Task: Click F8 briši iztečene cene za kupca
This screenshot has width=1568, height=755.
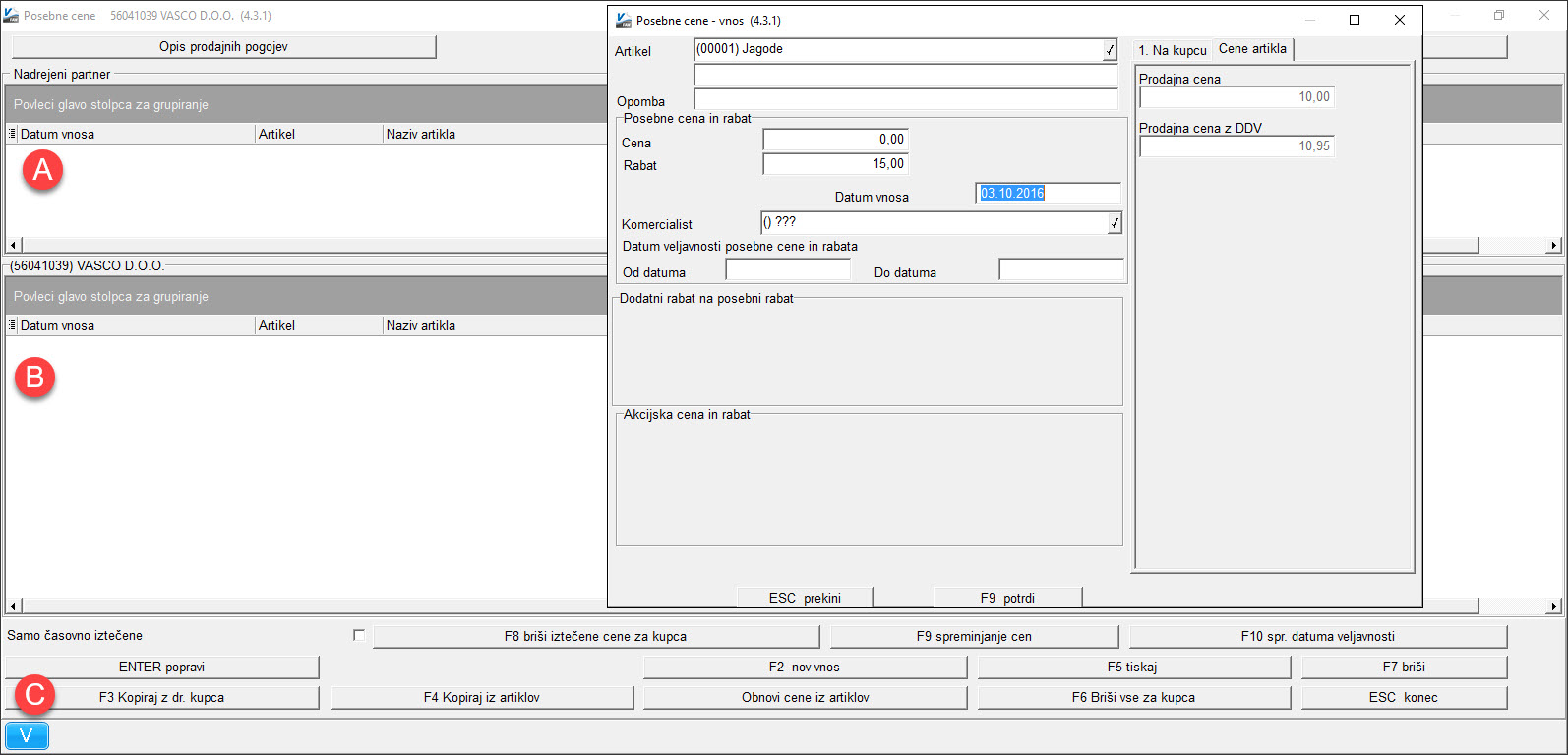Action: (595, 636)
